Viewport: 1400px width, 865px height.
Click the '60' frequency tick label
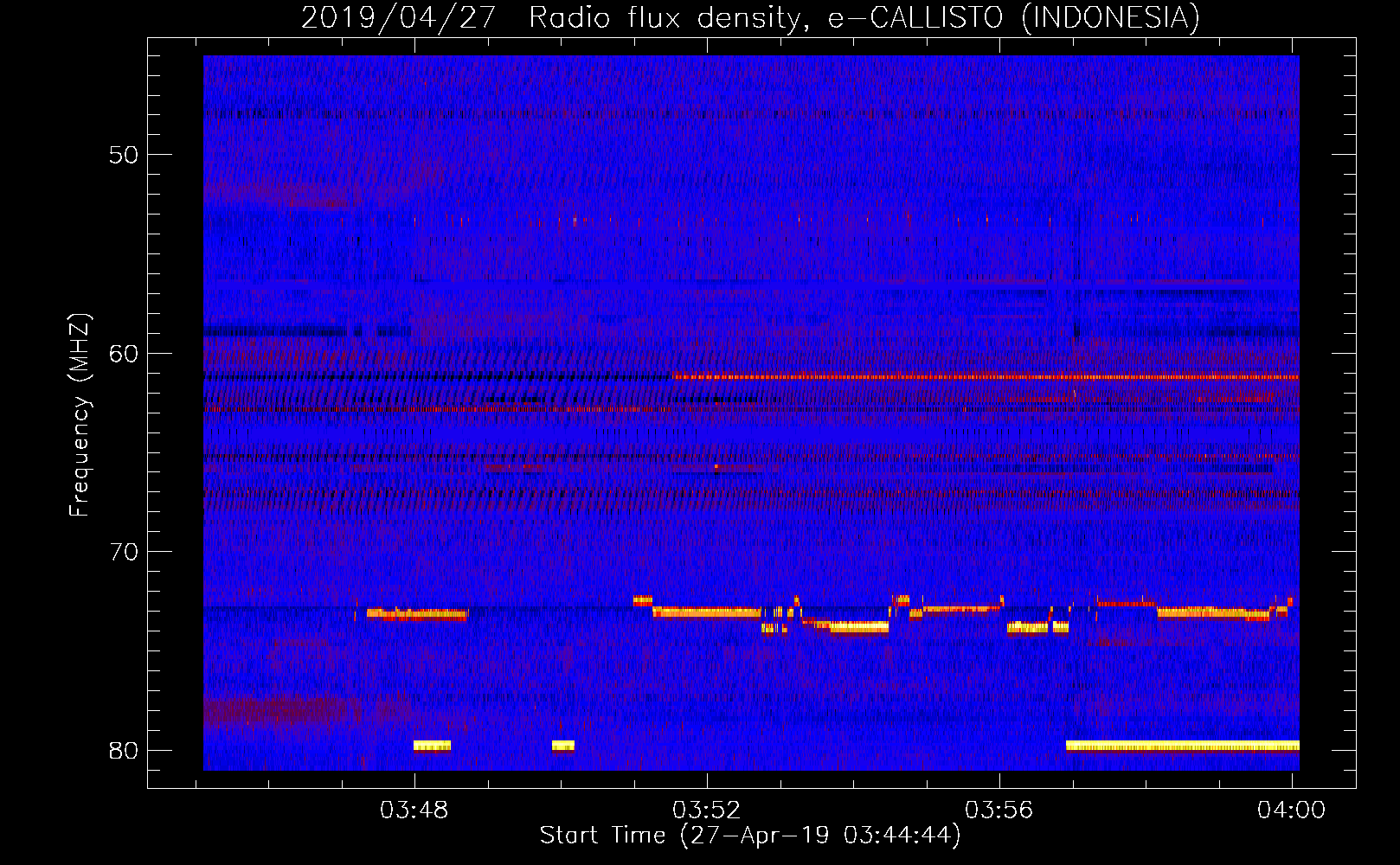[124, 353]
